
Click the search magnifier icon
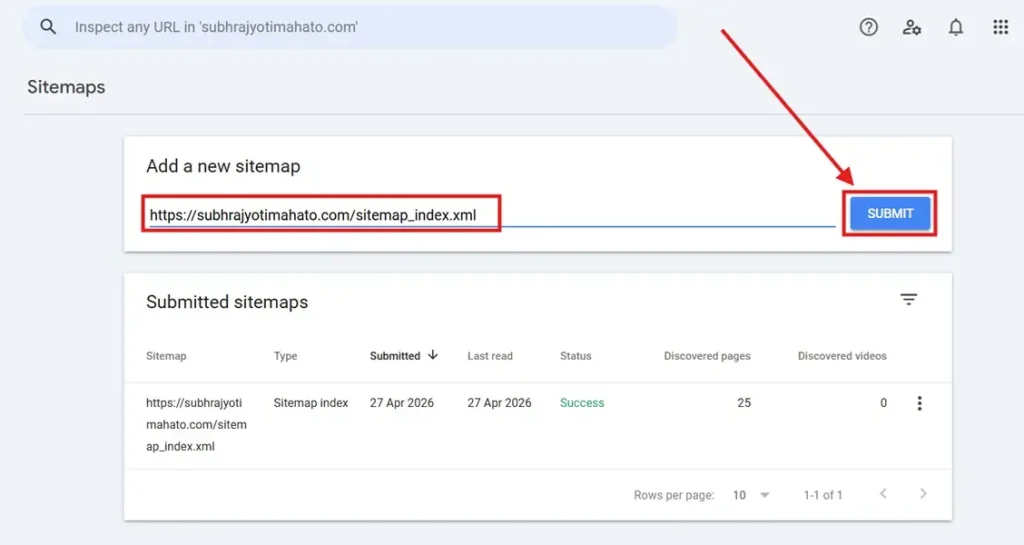coord(48,27)
